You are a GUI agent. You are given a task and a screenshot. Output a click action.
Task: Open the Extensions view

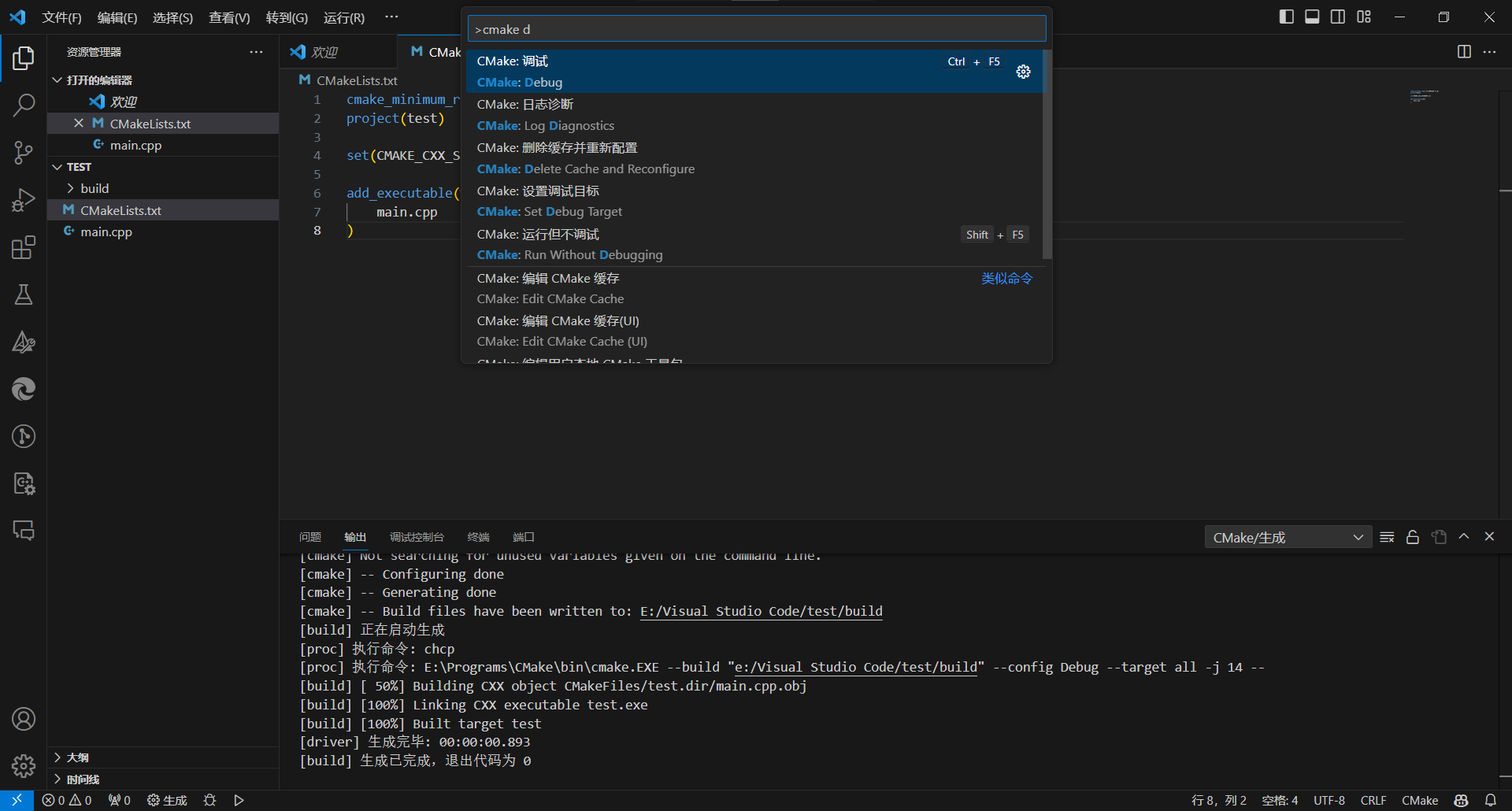point(24,247)
